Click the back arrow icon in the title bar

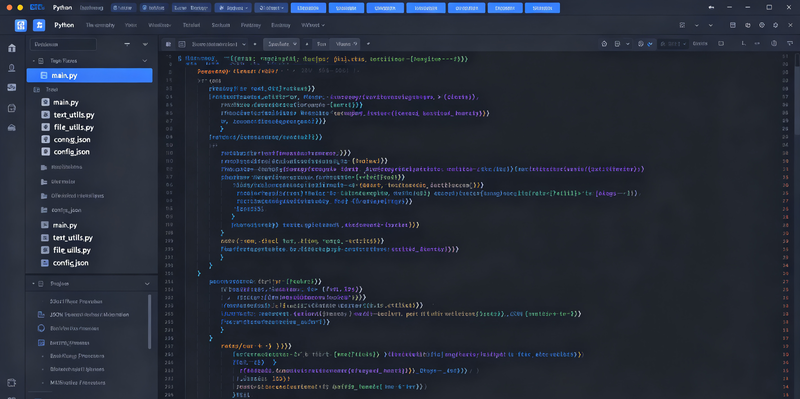711,8
